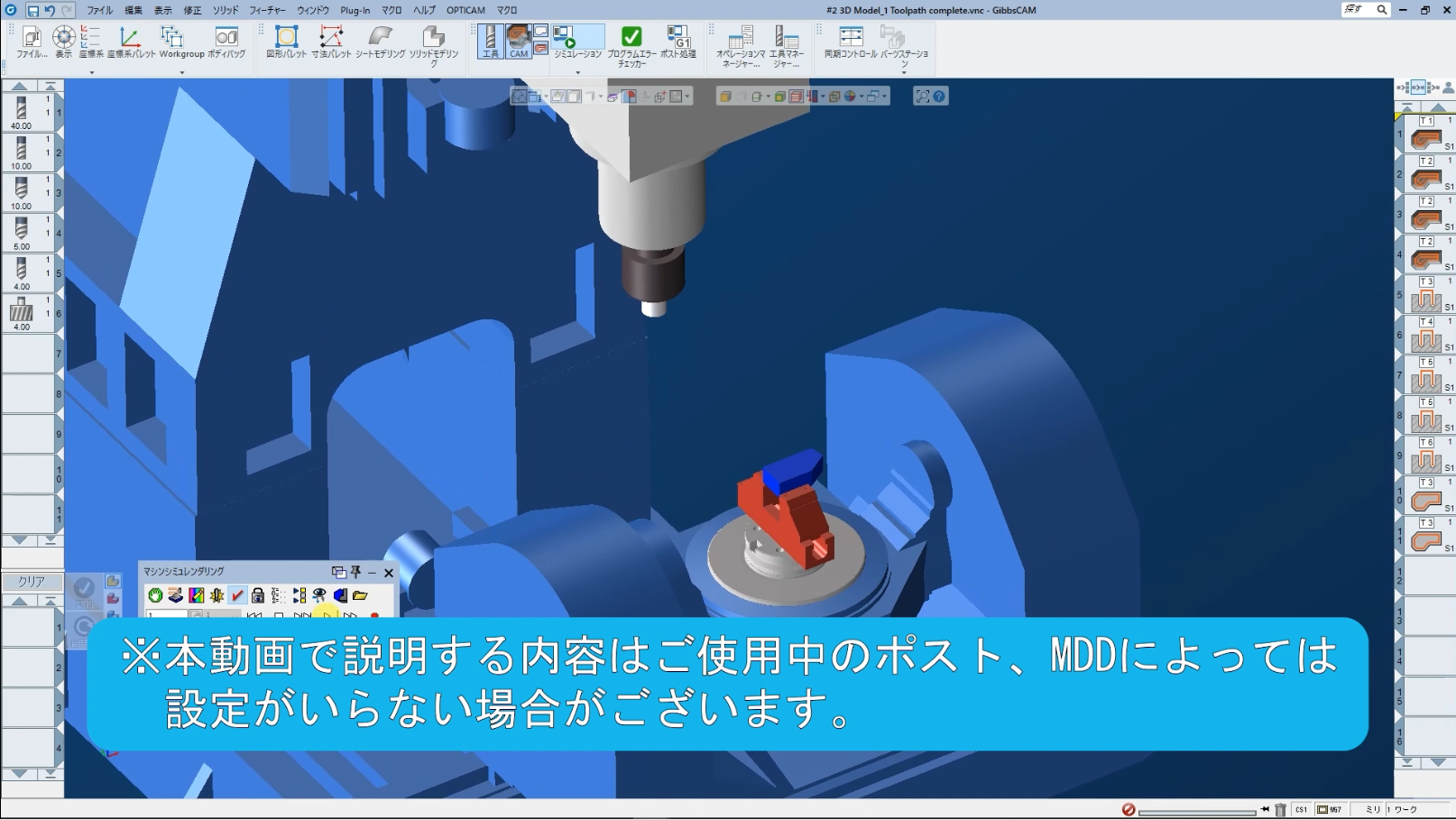Toggle the red checkmark simulation option
The width and height of the screenshot is (1456, 820).
(x=237, y=595)
